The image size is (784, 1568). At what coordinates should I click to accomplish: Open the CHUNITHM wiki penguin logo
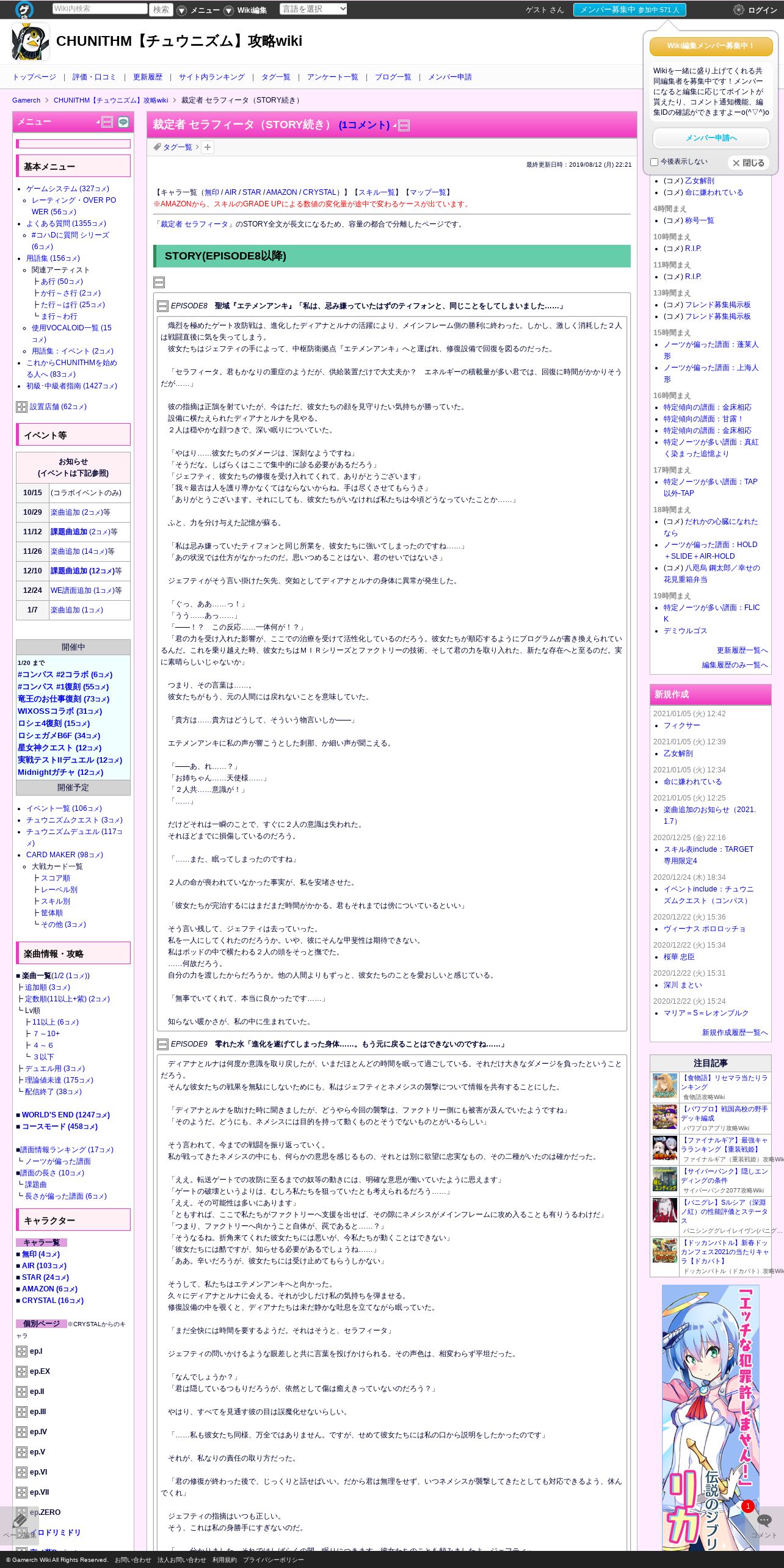pyautogui.click(x=30, y=42)
